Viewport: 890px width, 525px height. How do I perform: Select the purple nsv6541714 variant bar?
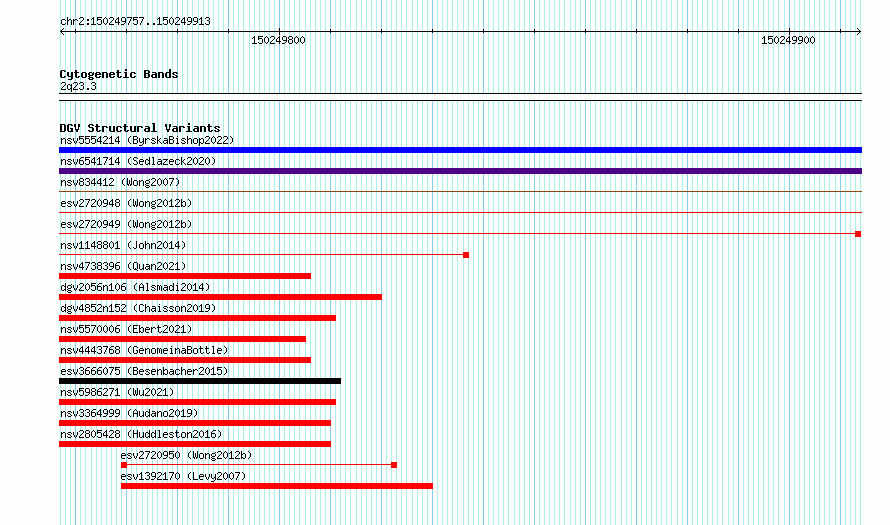tap(460, 171)
